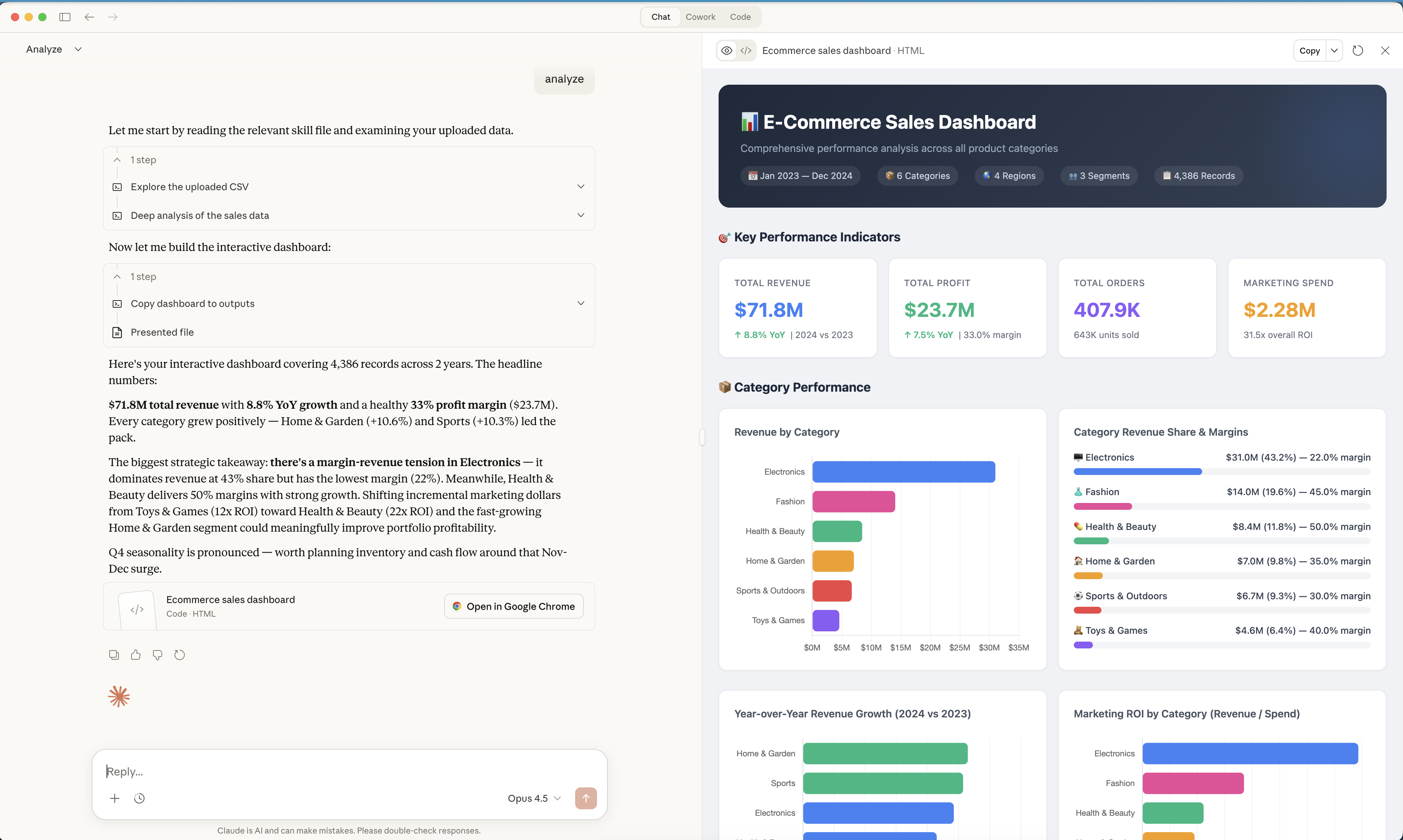Click the Copy button
The width and height of the screenshot is (1403, 840).
click(x=1309, y=51)
